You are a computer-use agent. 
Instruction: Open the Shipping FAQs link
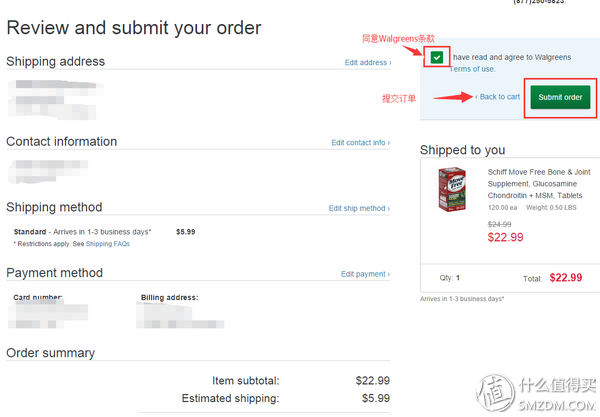coord(108,244)
